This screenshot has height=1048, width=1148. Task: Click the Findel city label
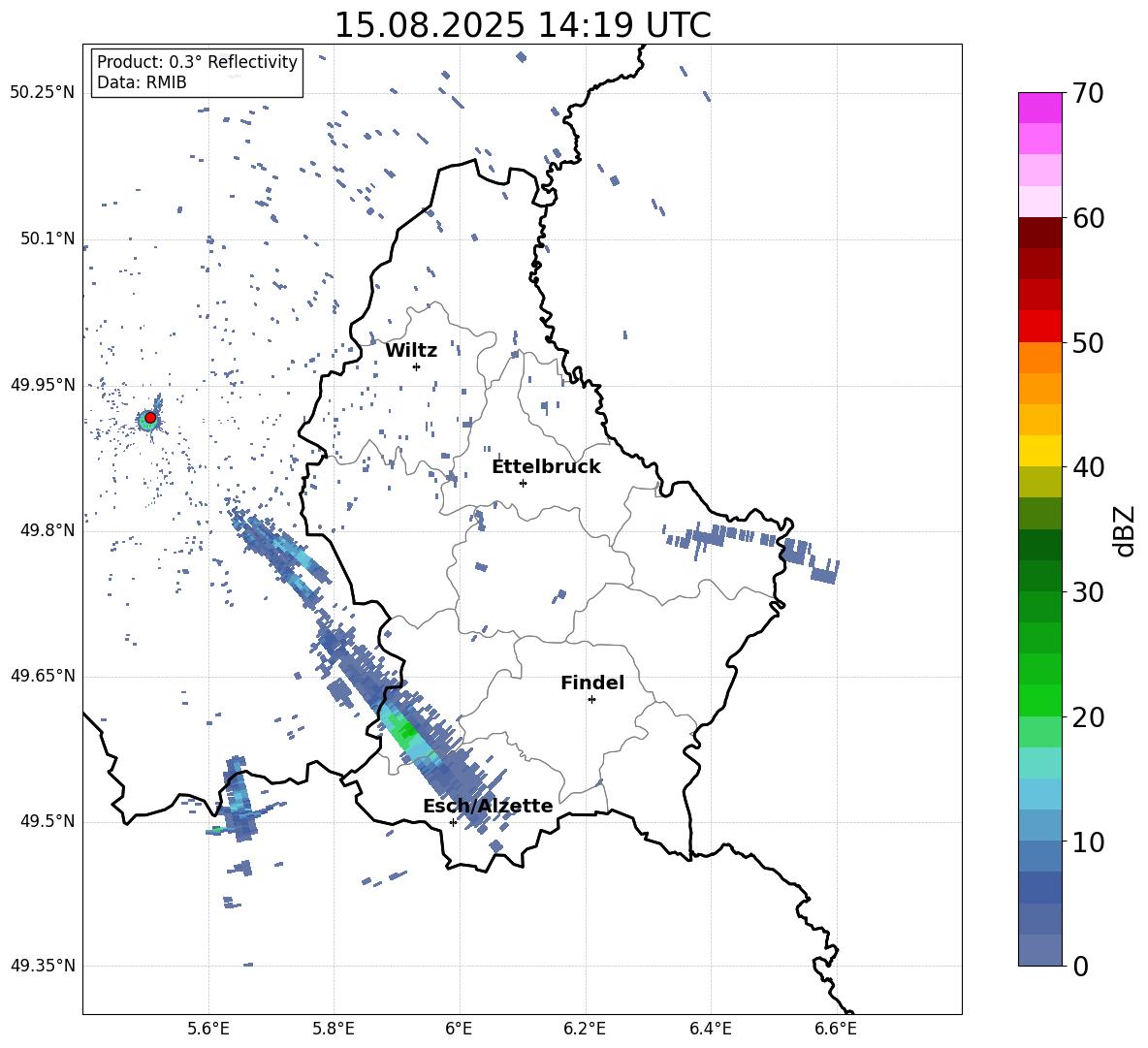[x=592, y=683]
